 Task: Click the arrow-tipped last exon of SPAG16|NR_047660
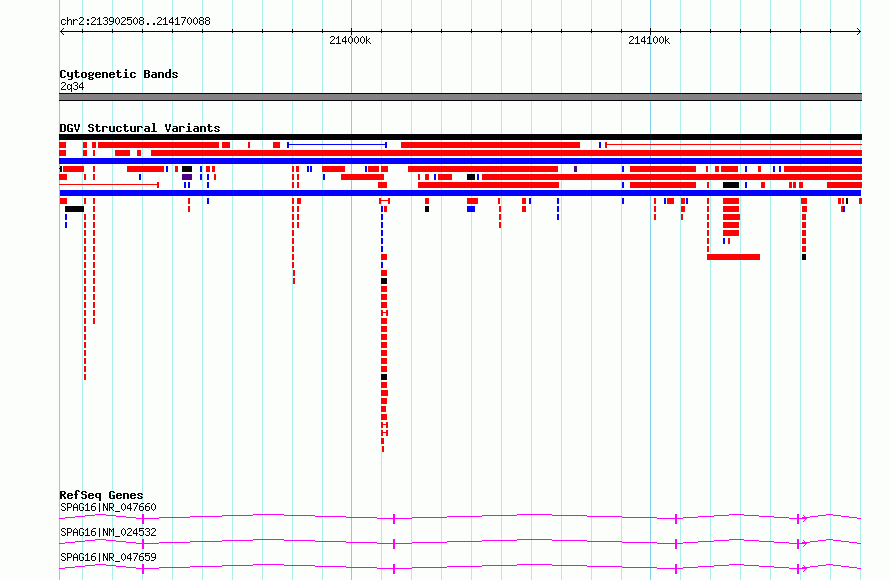click(x=801, y=519)
